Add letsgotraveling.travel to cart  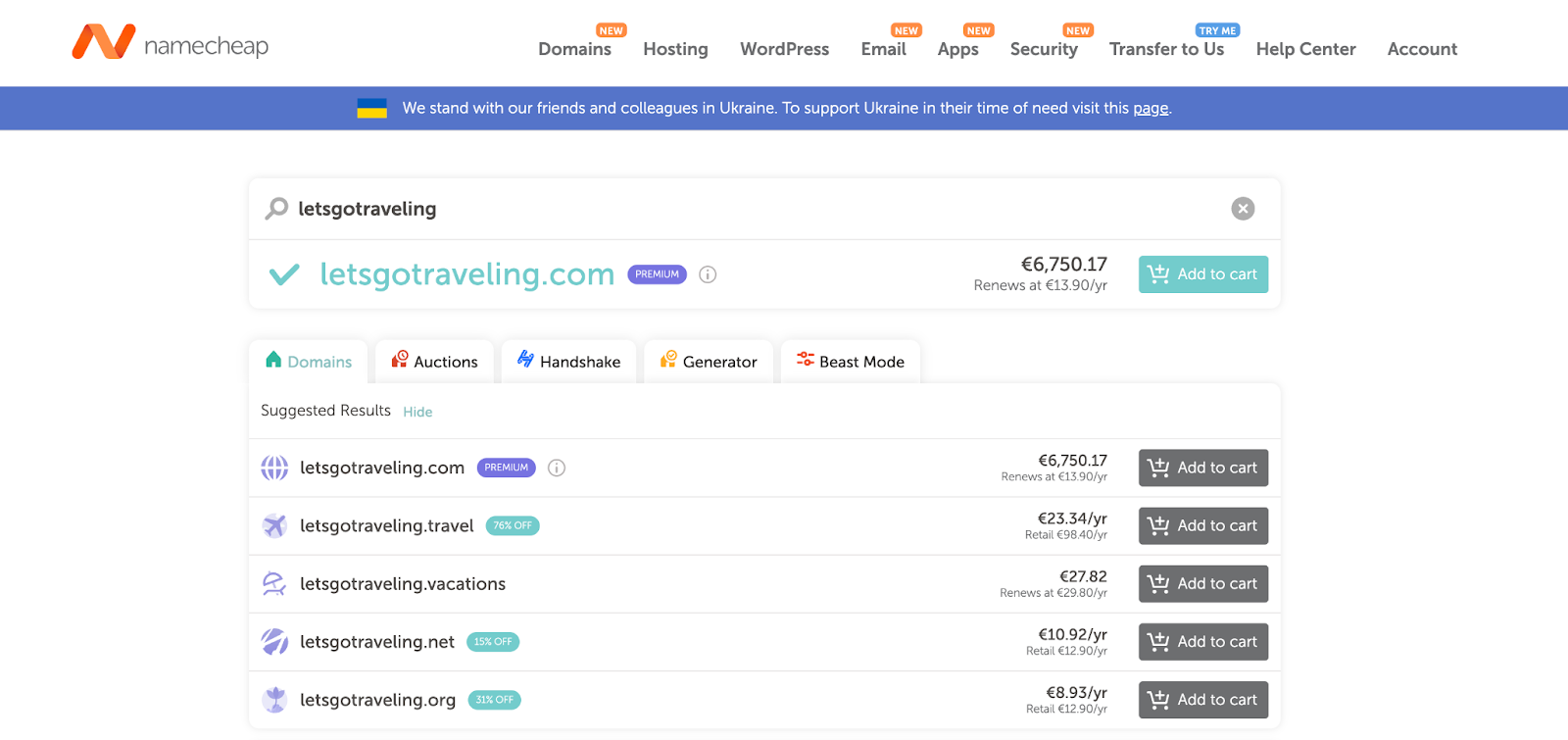pos(1203,525)
